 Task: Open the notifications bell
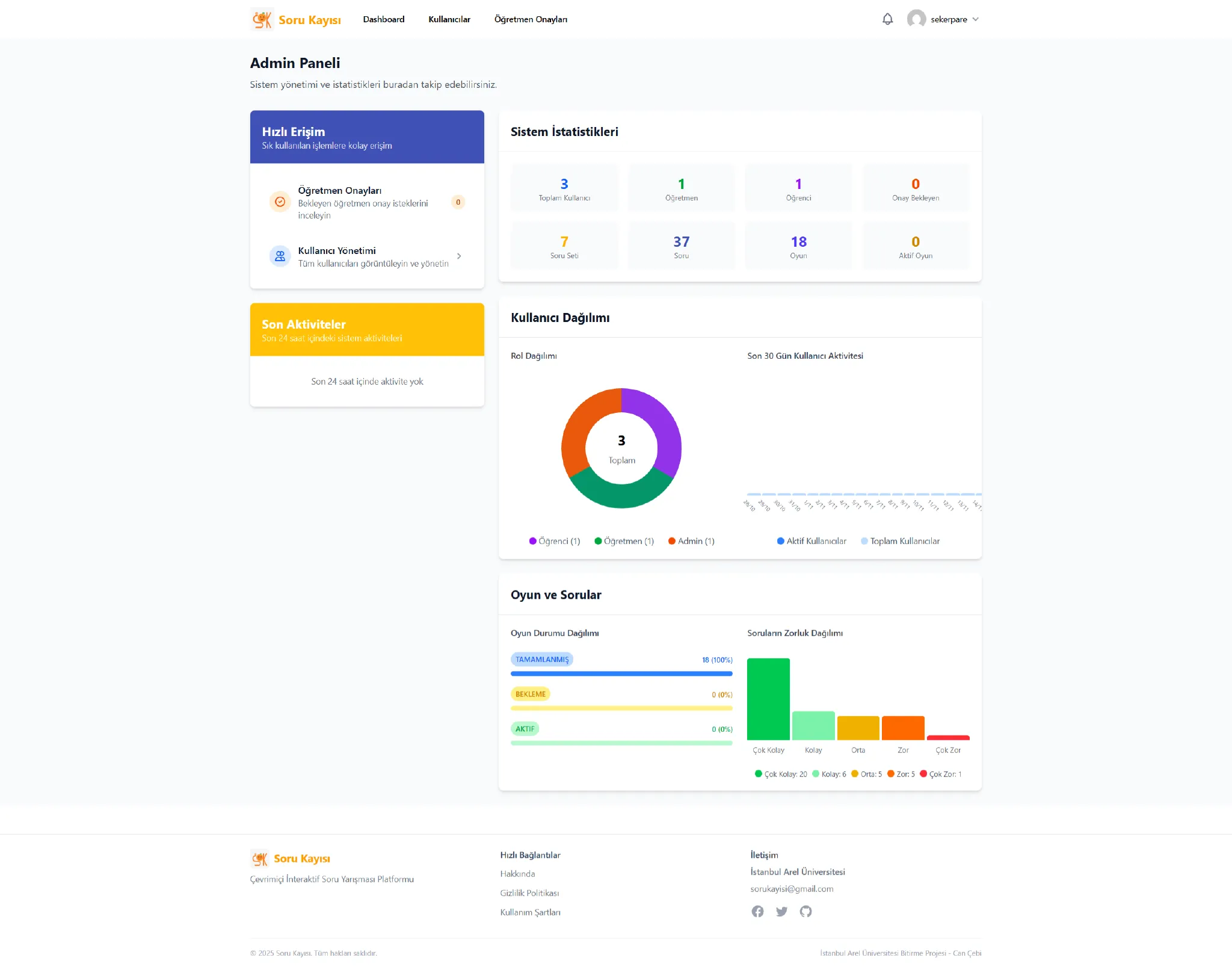[887, 19]
